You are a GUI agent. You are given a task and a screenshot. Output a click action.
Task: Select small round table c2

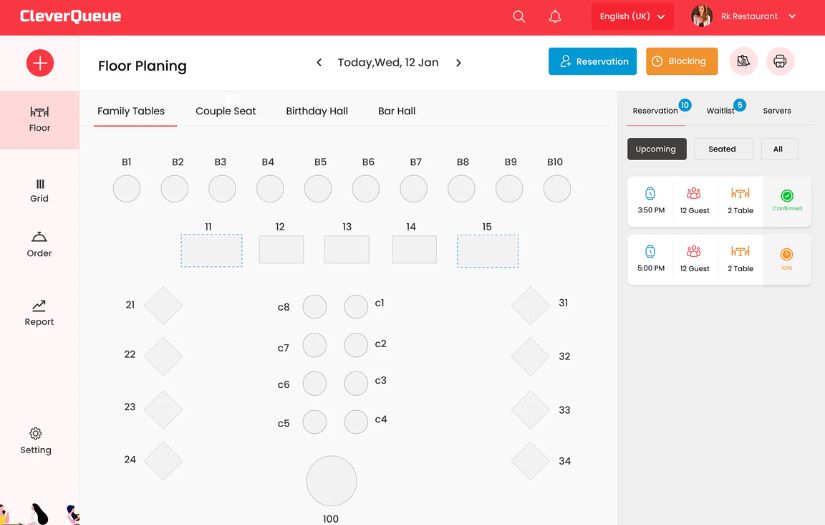tap(356, 345)
